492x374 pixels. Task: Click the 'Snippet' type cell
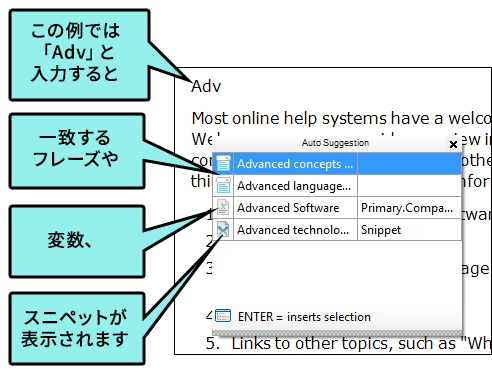(409, 230)
